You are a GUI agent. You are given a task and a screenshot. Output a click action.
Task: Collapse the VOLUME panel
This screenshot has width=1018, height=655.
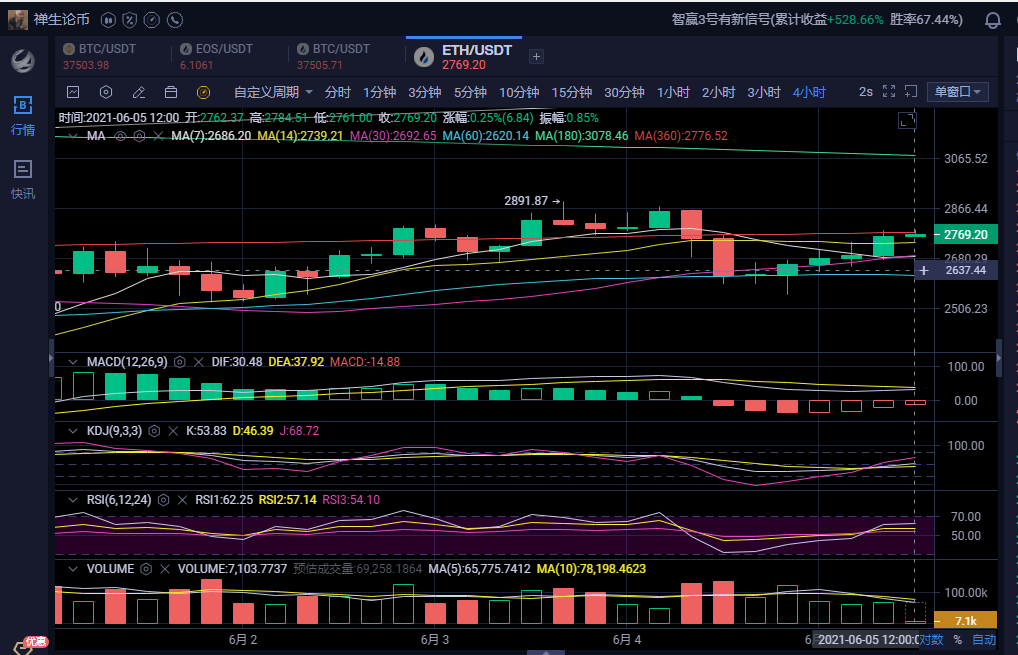(73, 569)
